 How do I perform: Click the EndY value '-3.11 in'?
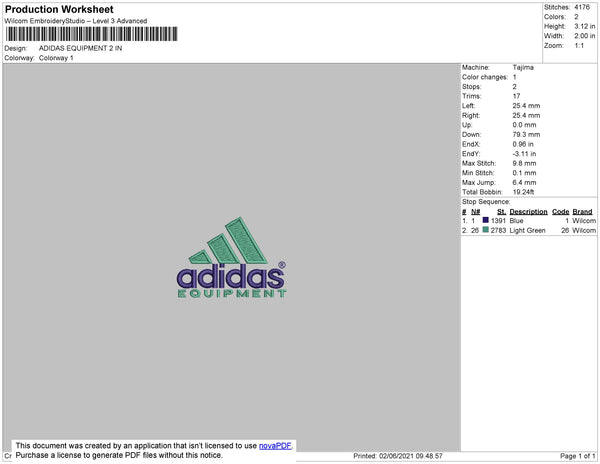[x=524, y=154]
